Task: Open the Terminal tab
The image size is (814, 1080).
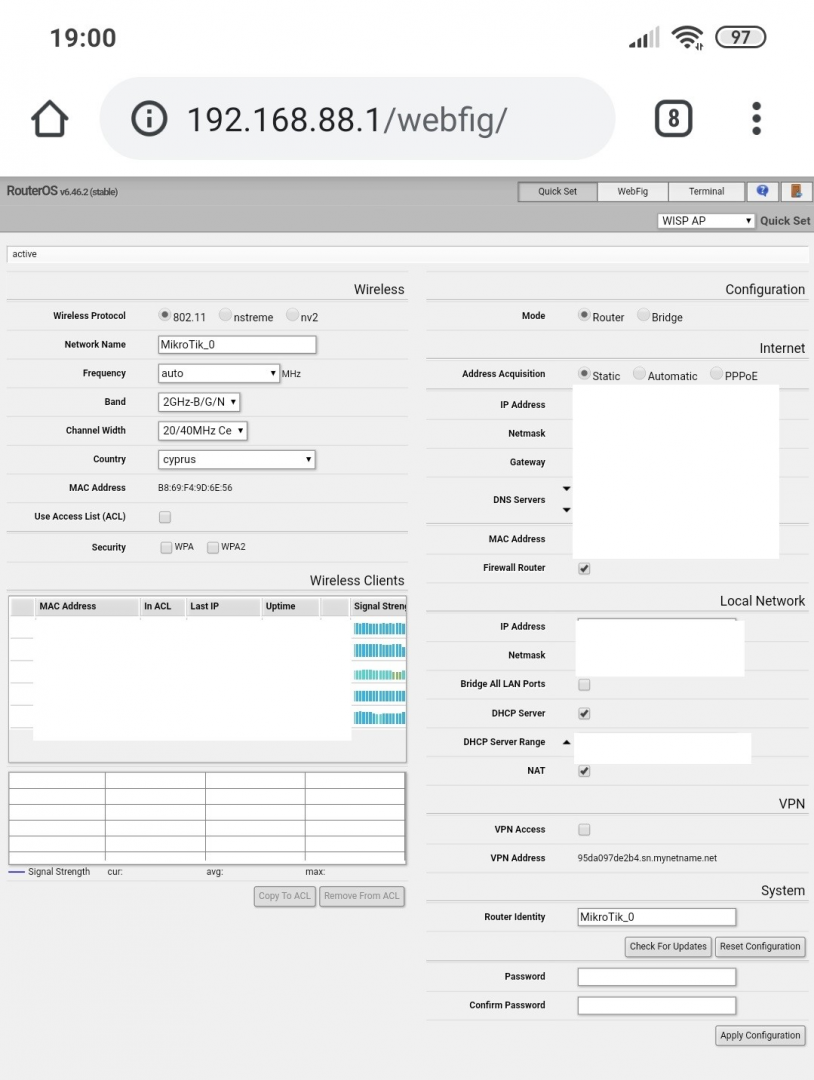Action: (x=706, y=191)
